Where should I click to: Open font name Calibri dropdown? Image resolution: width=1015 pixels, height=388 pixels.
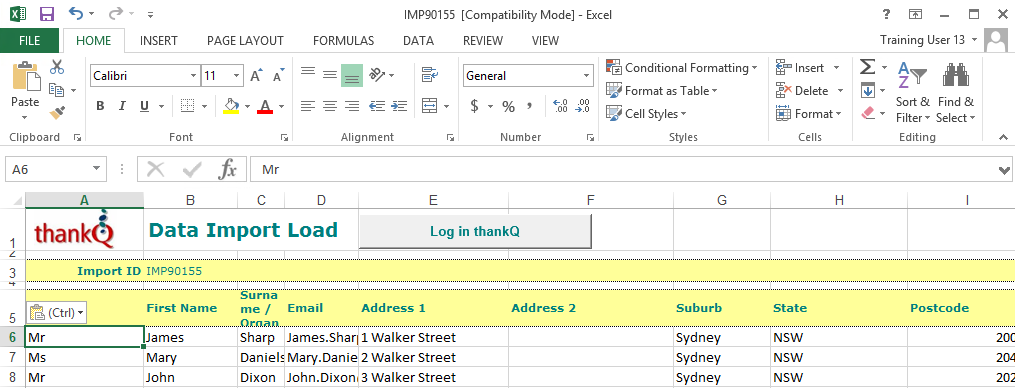click(x=193, y=76)
